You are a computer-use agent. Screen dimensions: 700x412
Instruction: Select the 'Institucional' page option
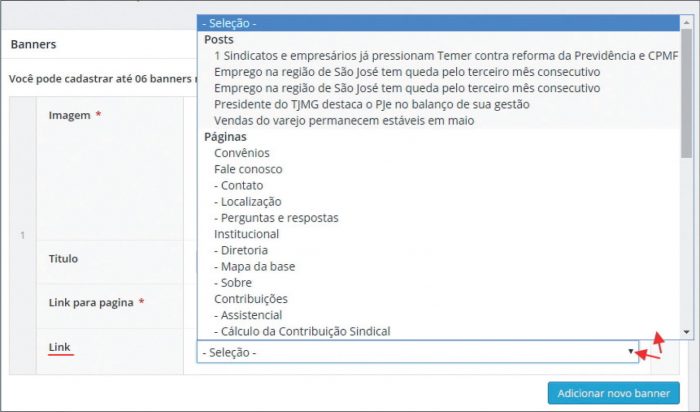[247, 233]
